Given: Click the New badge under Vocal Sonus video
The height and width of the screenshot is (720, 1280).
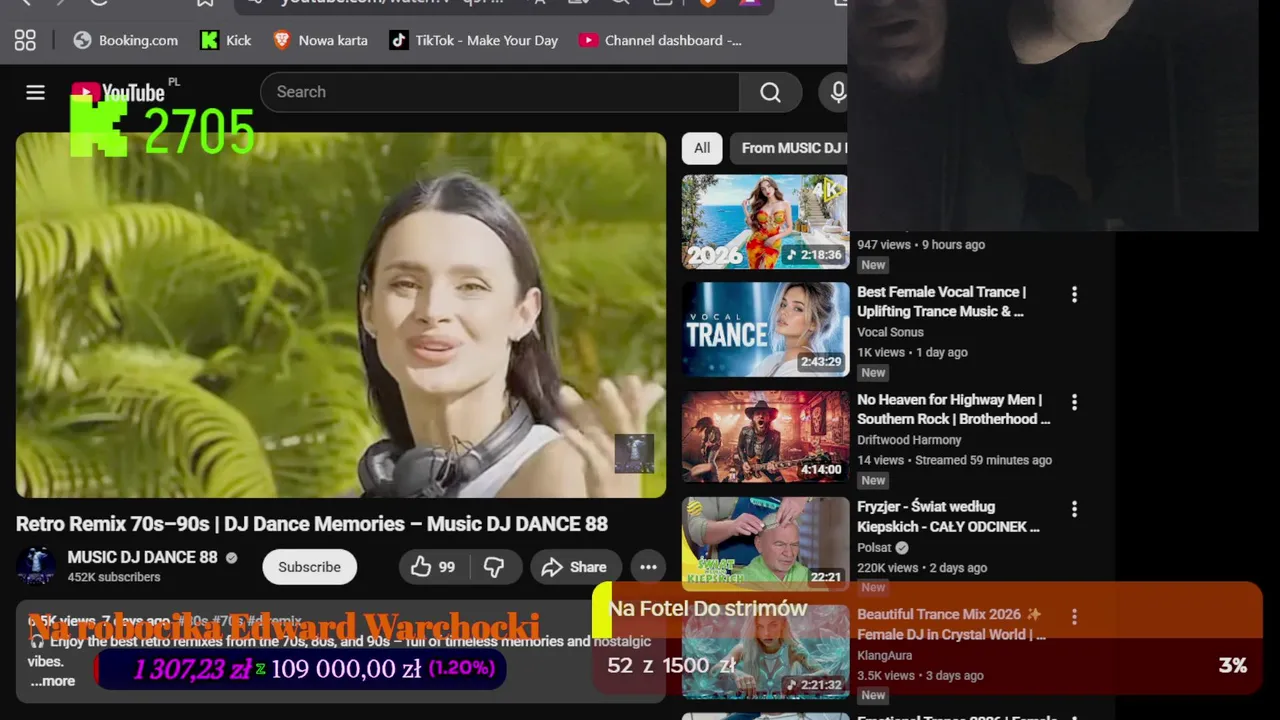Looking at the screenshot, I should 873,373.
